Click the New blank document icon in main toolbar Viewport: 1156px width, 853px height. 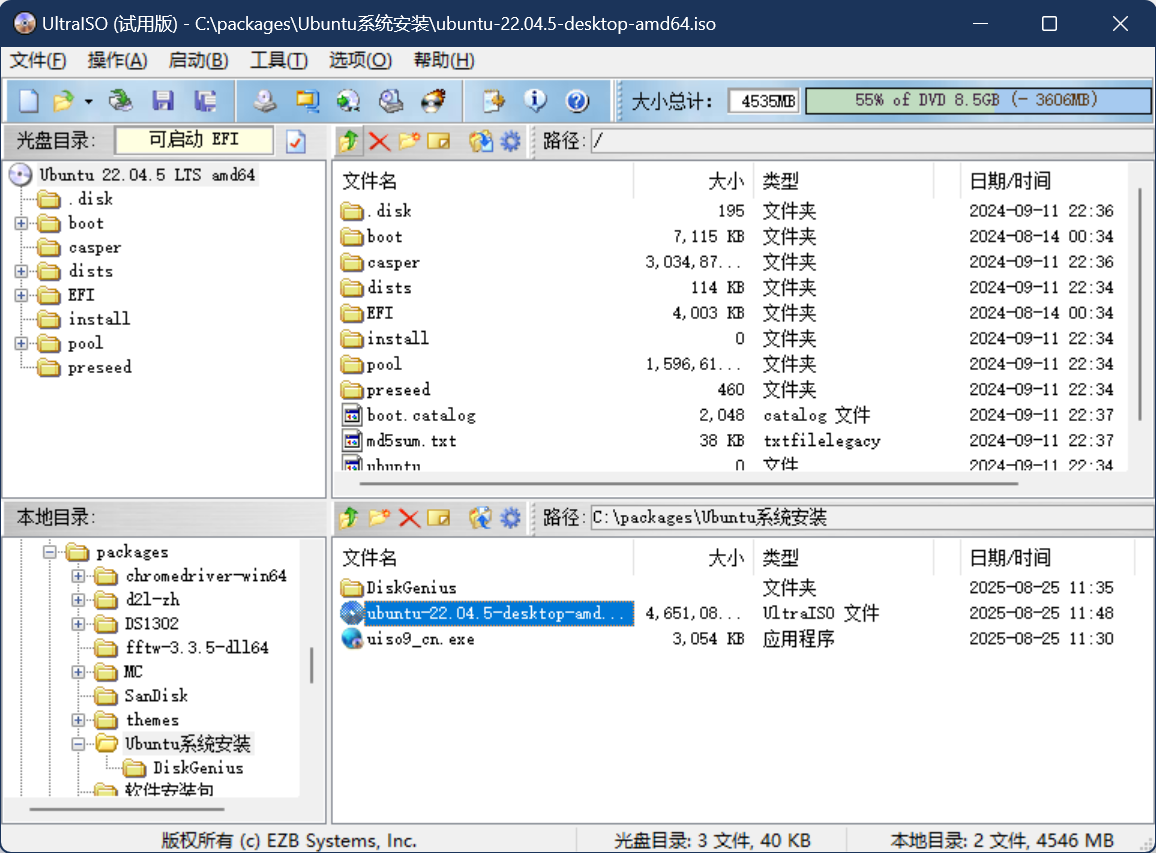29,100
